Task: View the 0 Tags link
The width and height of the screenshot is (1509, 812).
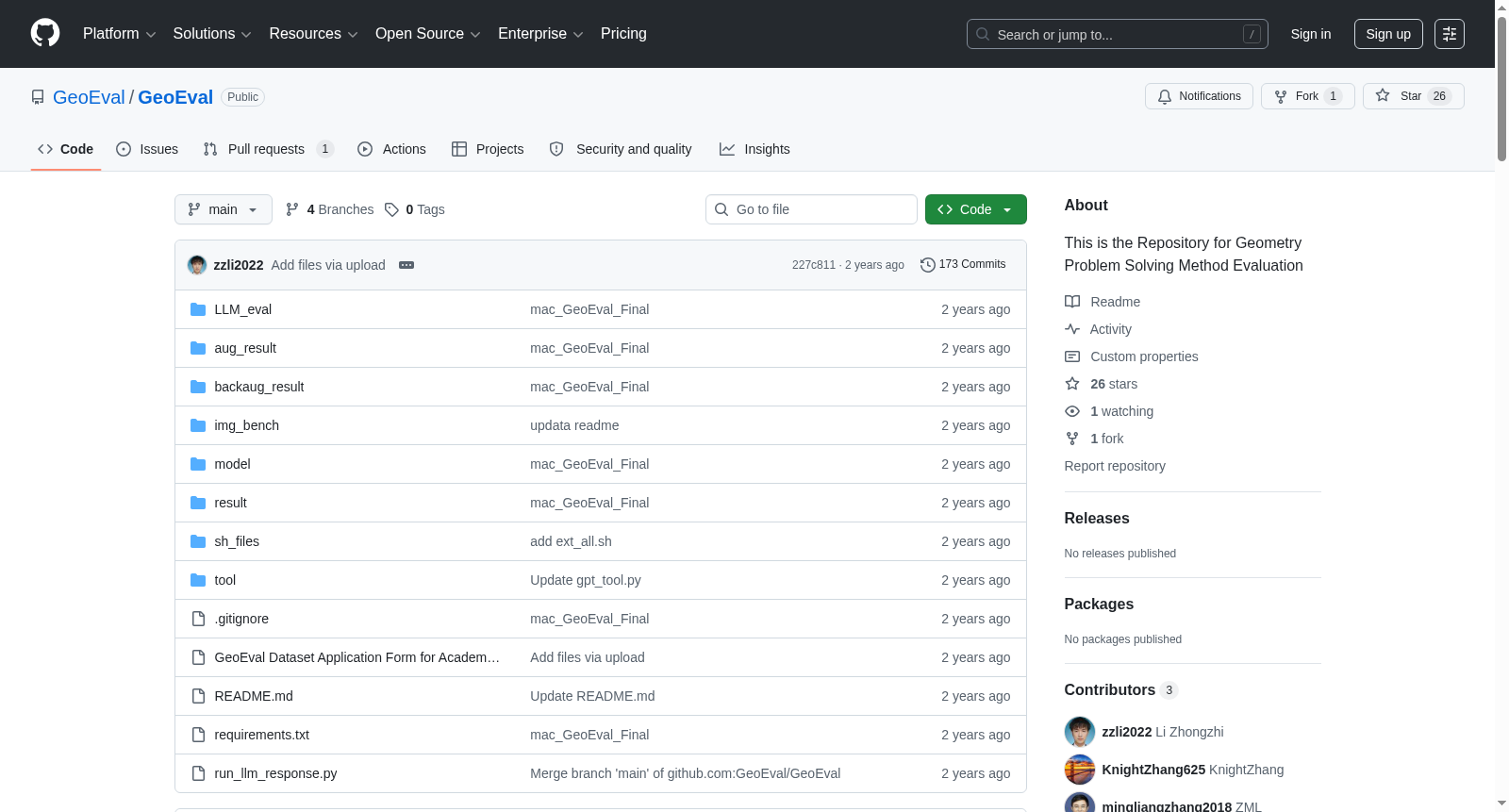Action: click(415, 209)
